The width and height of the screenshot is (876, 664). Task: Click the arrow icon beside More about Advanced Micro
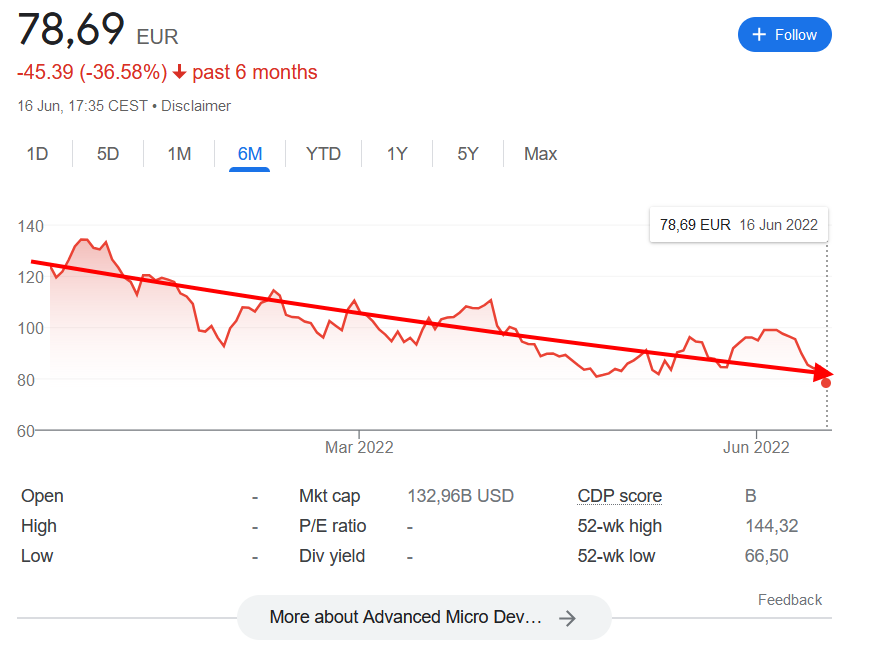point(567,618)
